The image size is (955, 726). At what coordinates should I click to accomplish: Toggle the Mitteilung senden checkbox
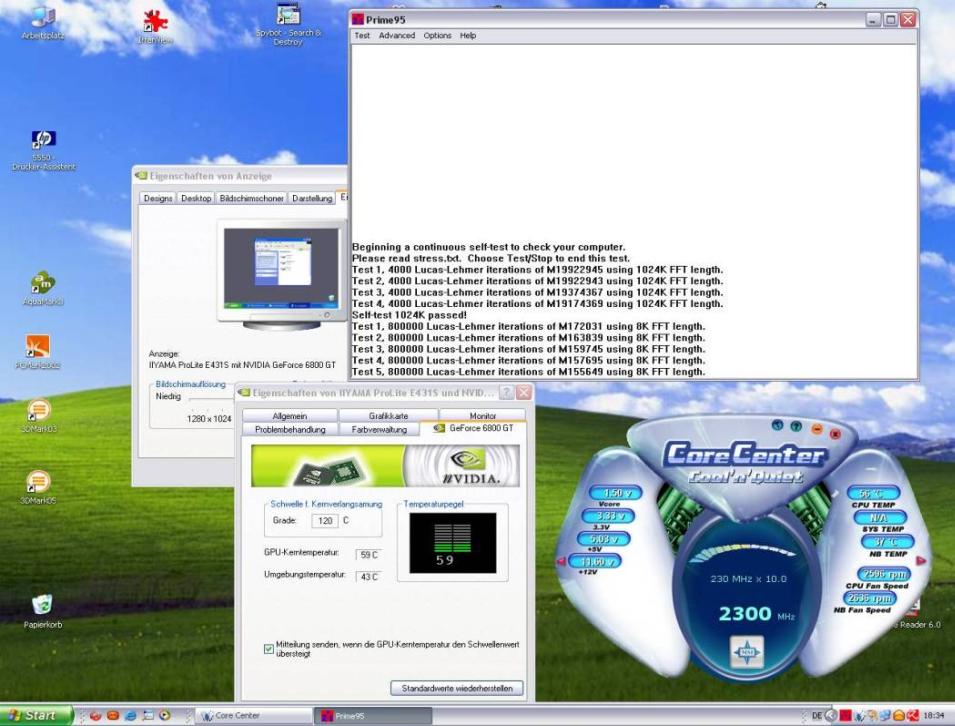[x=269, y=649]
